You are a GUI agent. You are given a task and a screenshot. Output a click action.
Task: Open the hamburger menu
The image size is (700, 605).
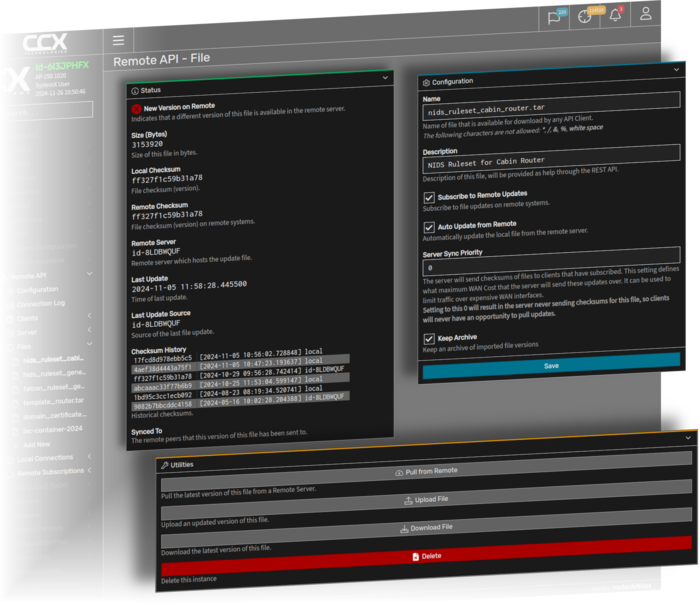tap(118, 41)
